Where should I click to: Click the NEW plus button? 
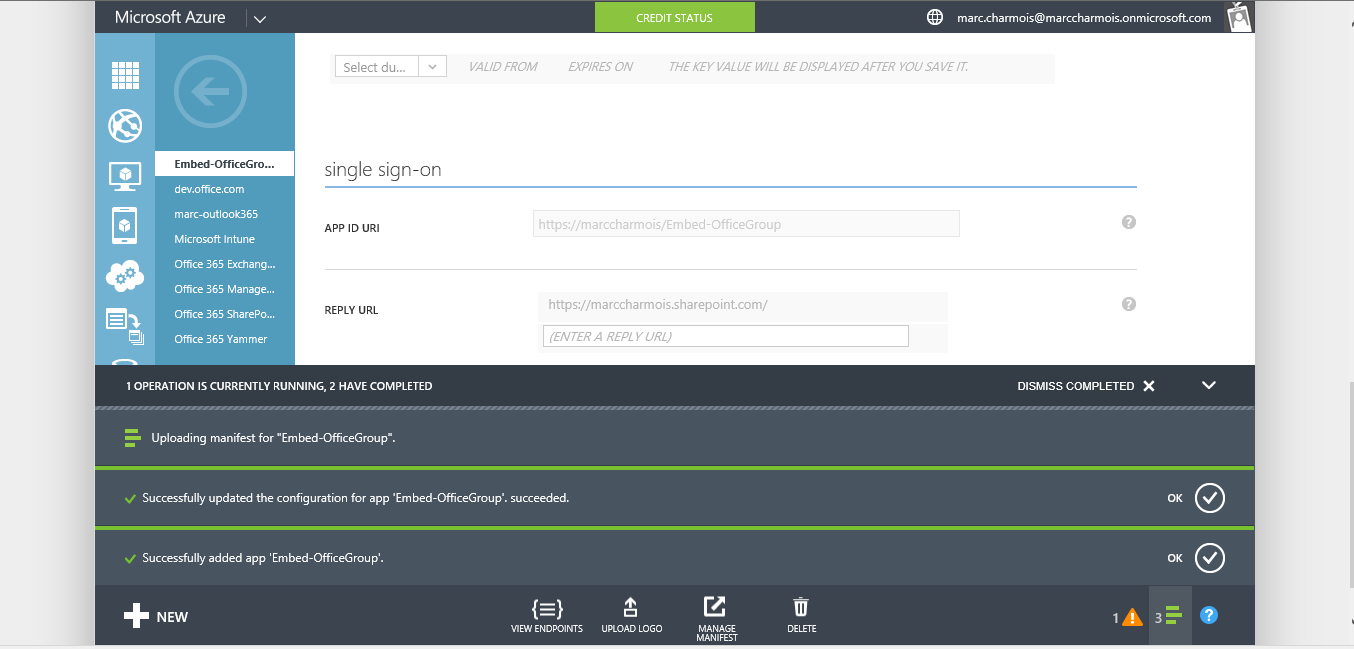(x=156, y=617)
